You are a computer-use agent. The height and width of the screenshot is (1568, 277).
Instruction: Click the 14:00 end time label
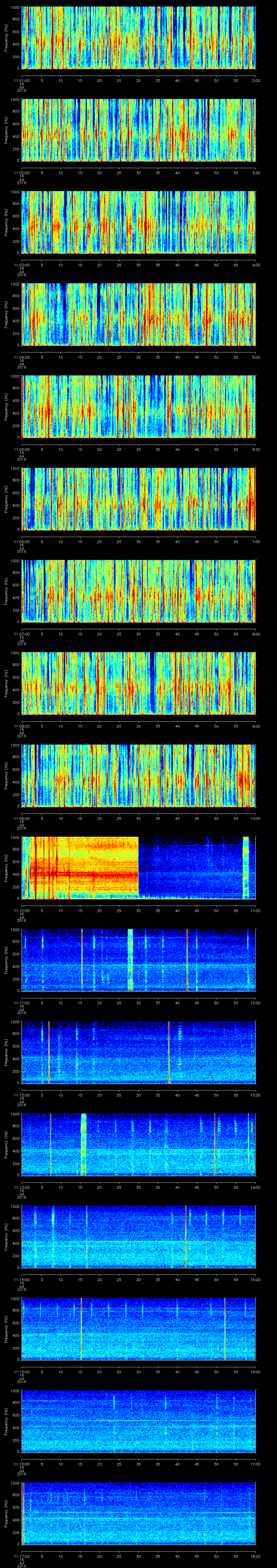click(x=255, y=1187)
